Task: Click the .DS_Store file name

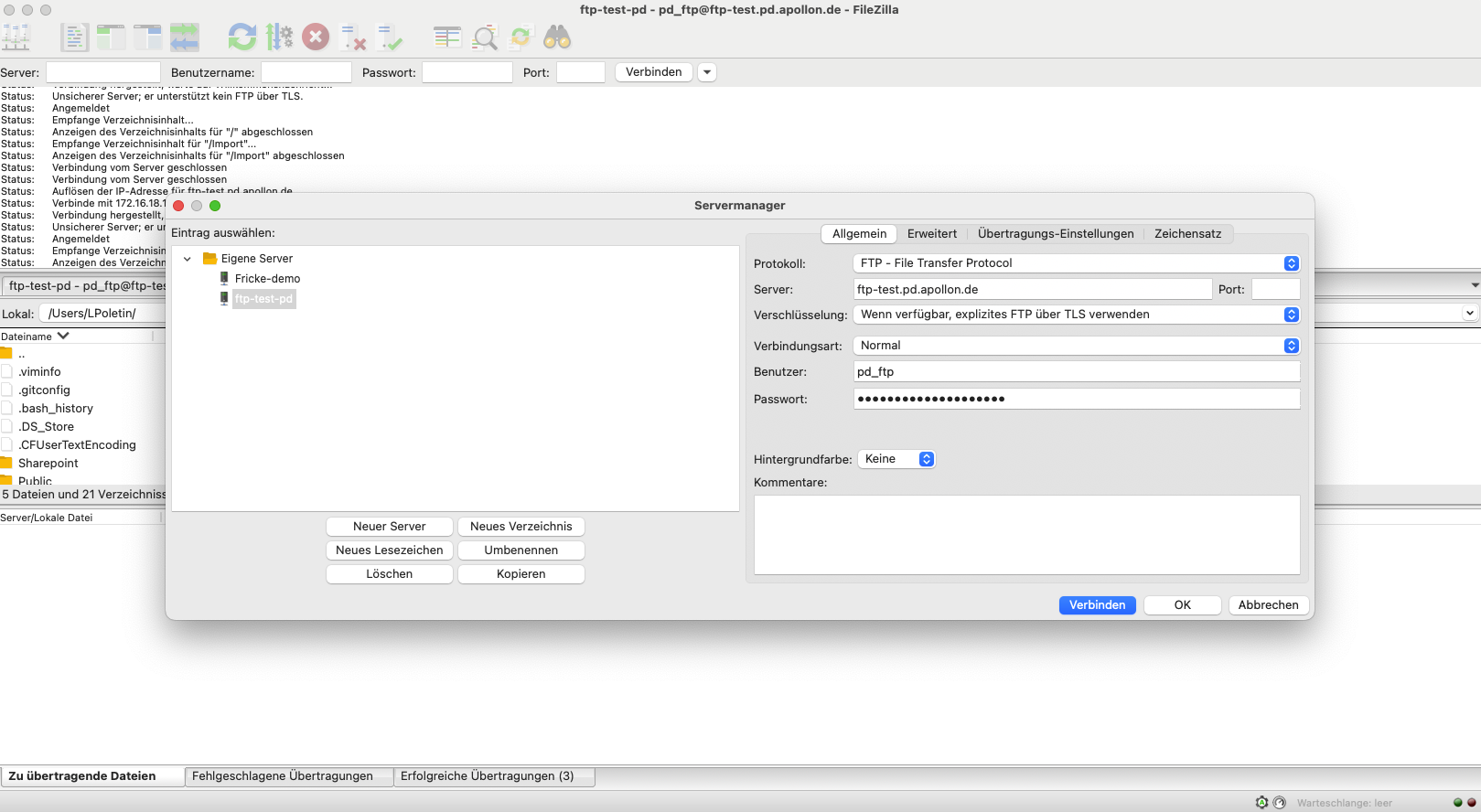Action: coord(47,427)
